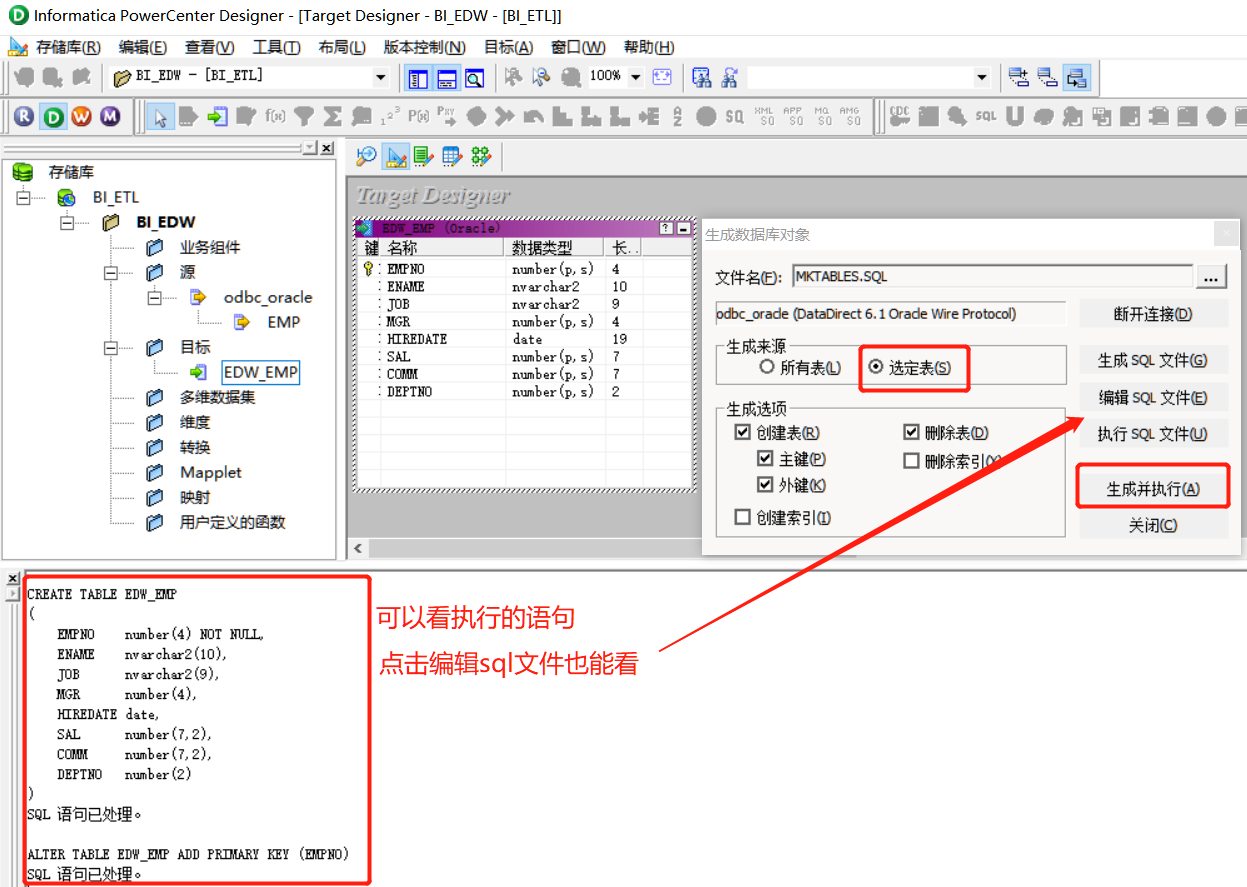Collapse the 源 sources node
The width and height of the screenshot is (1247, 887).
coord(110,272)
